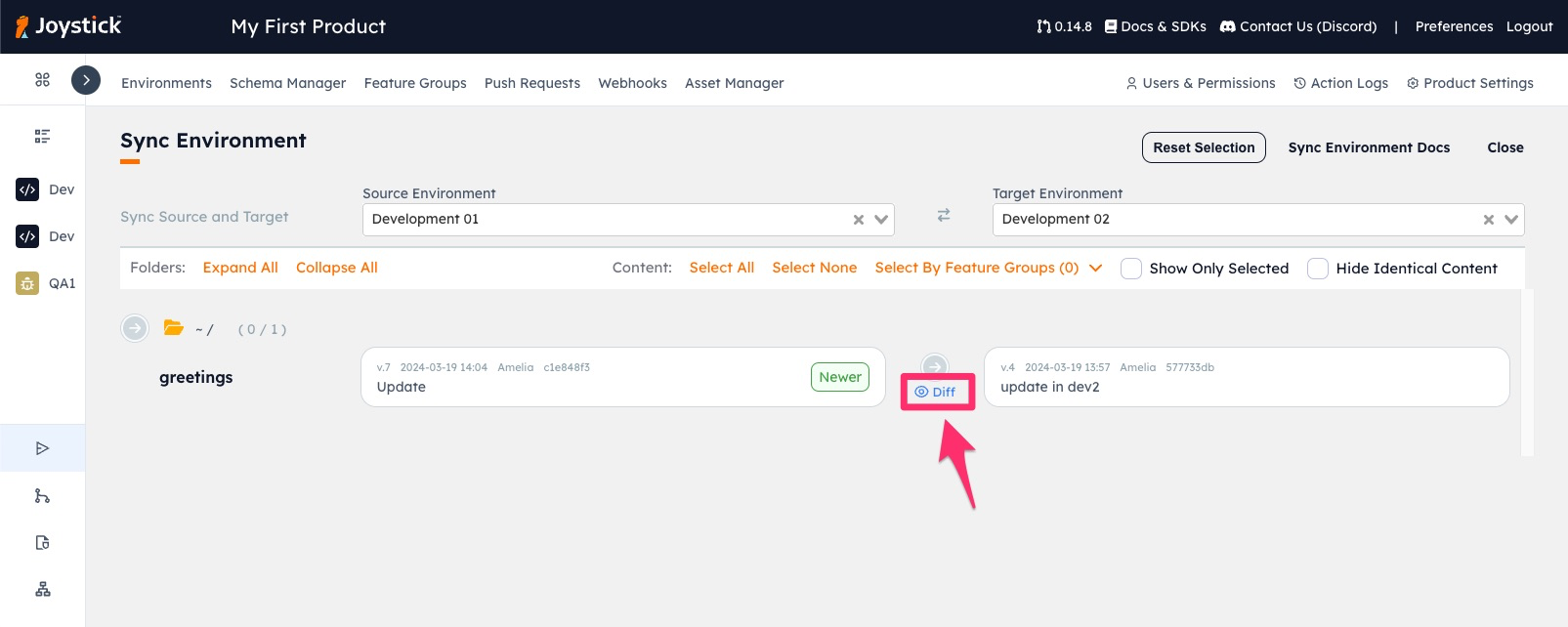Open Select By Feature Groups (0) dropdown
Viewport: 1568px width, 627px height.
click(x=988, y=268)
